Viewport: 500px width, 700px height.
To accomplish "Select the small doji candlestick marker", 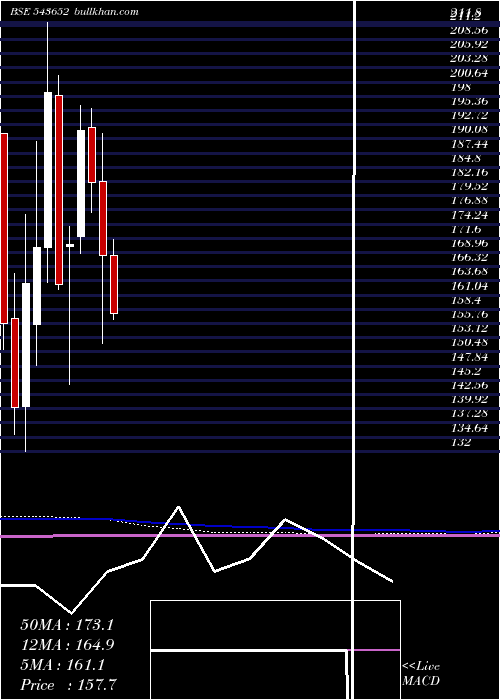I will (x=70, y=245).
